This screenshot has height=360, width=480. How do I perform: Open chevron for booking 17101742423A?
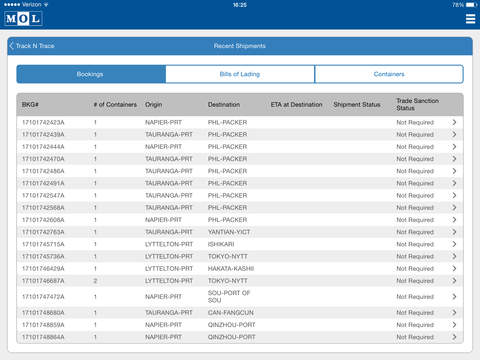pos(454,122)
